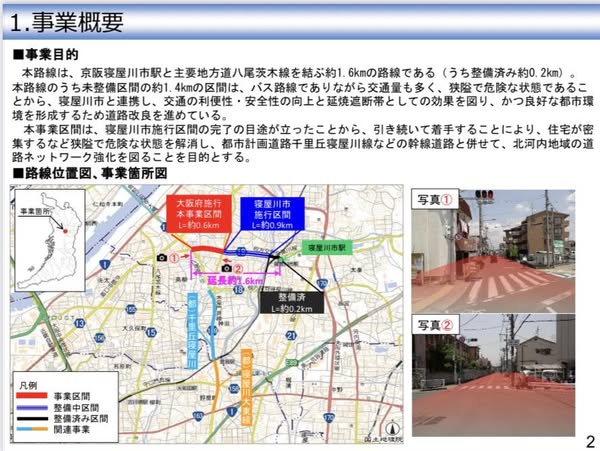This screenshot has height=451, width=600.
Task: Click the camera icon beside marker ②
Action: click(228, 268)
